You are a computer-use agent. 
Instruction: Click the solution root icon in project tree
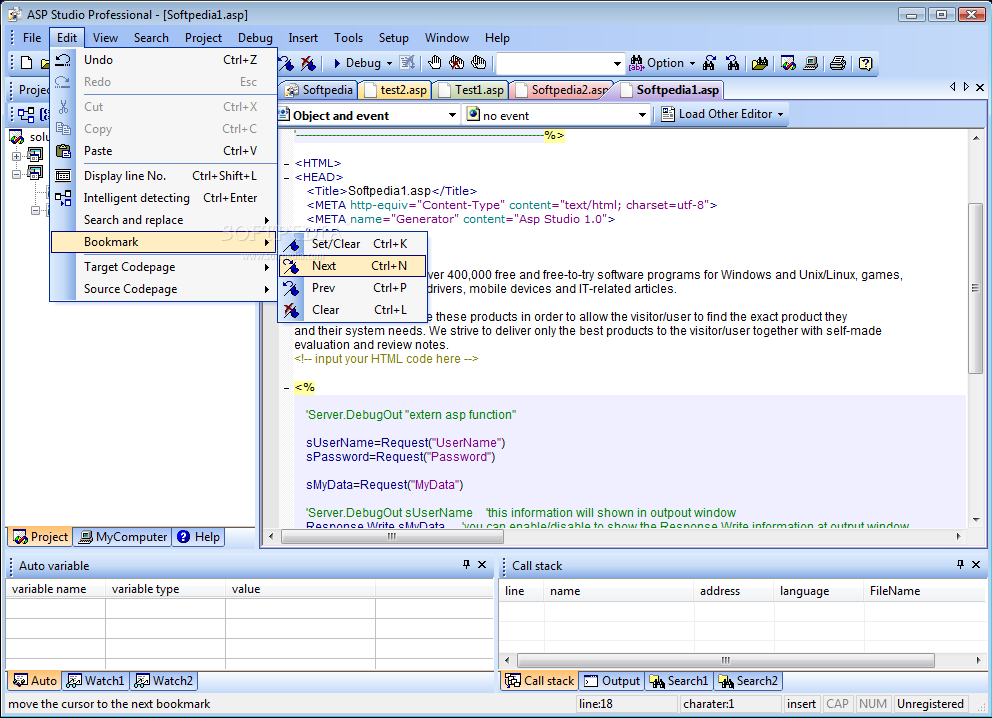point(16,137)
